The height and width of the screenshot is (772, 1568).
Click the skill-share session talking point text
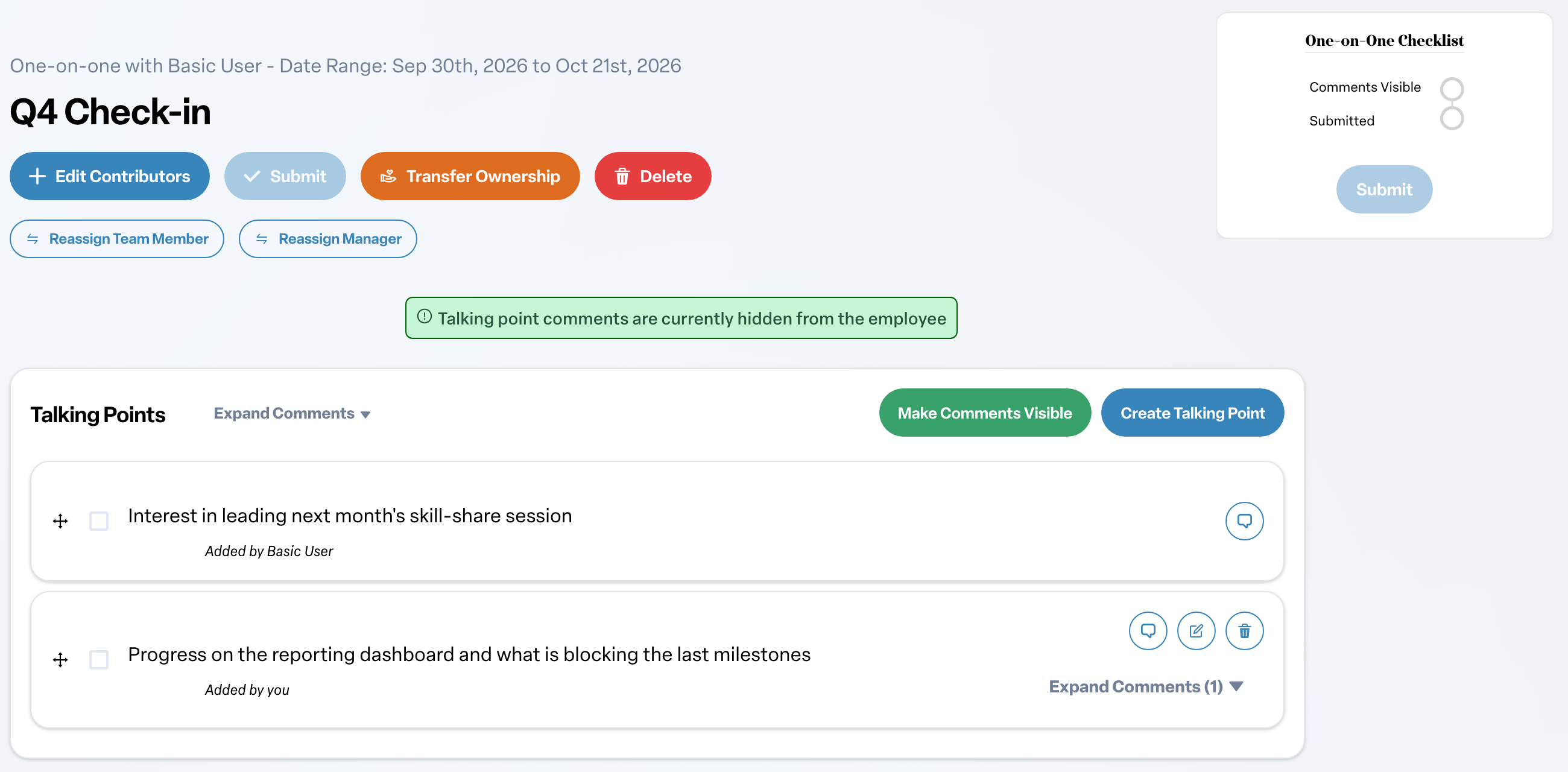[350, 516]
